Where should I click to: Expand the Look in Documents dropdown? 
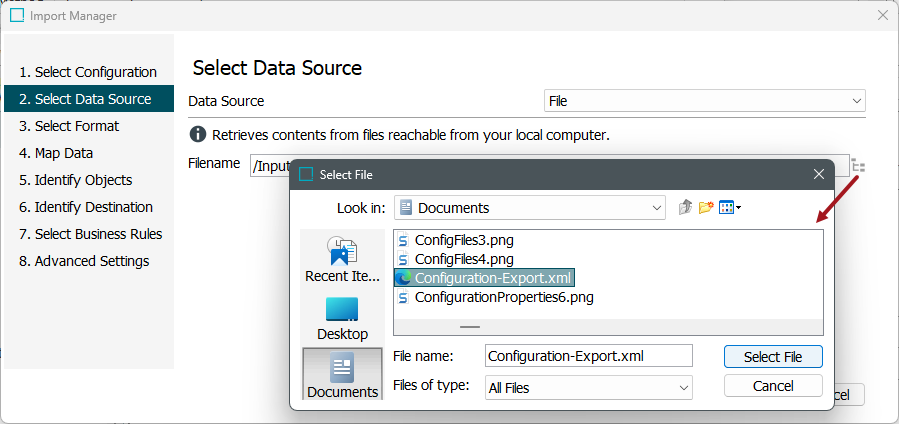[529, 208]
